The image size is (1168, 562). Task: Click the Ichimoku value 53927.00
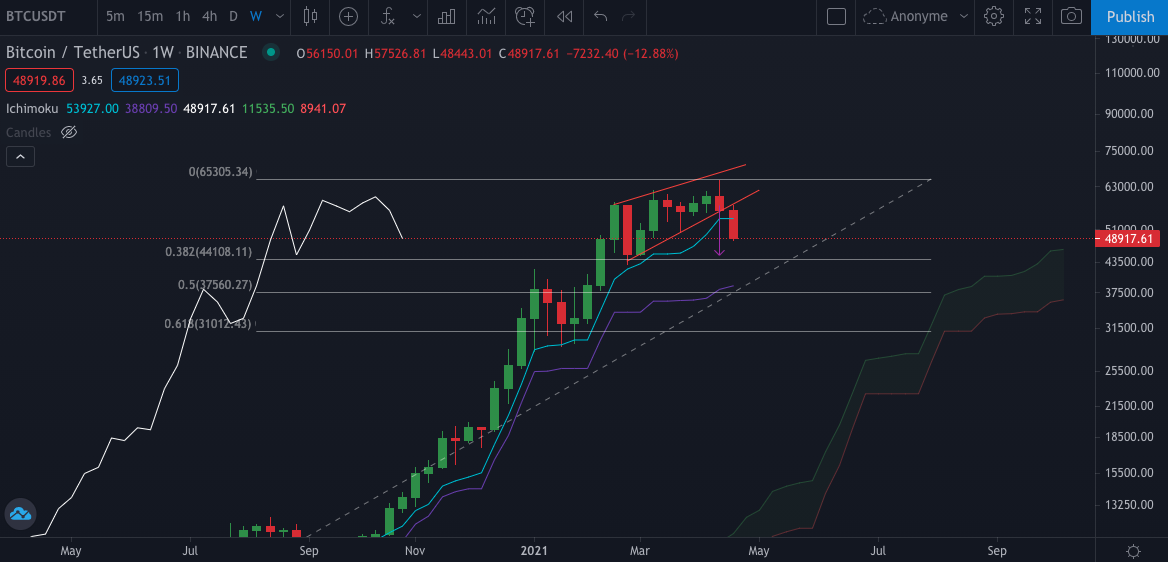click(x=91, y=108)
